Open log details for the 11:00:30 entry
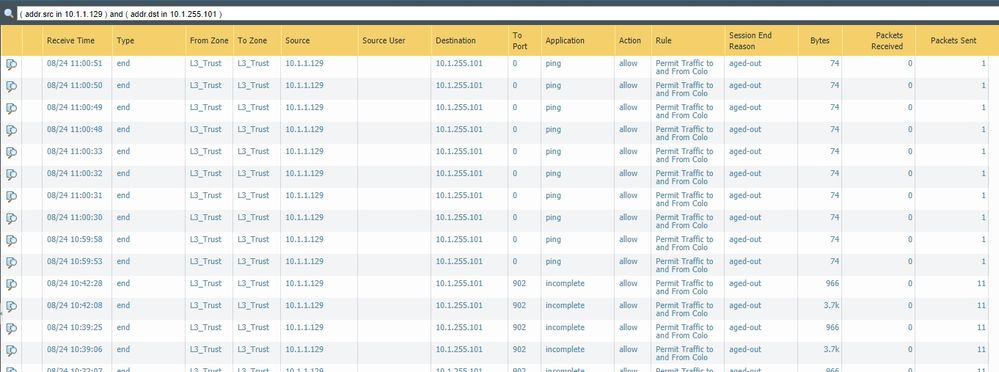 pos(11,218)
